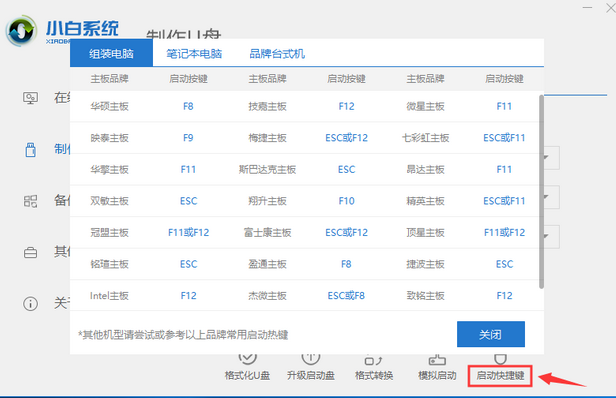
Task: Click F10 key for 翔升主板
Action: (x=346, y=201)
